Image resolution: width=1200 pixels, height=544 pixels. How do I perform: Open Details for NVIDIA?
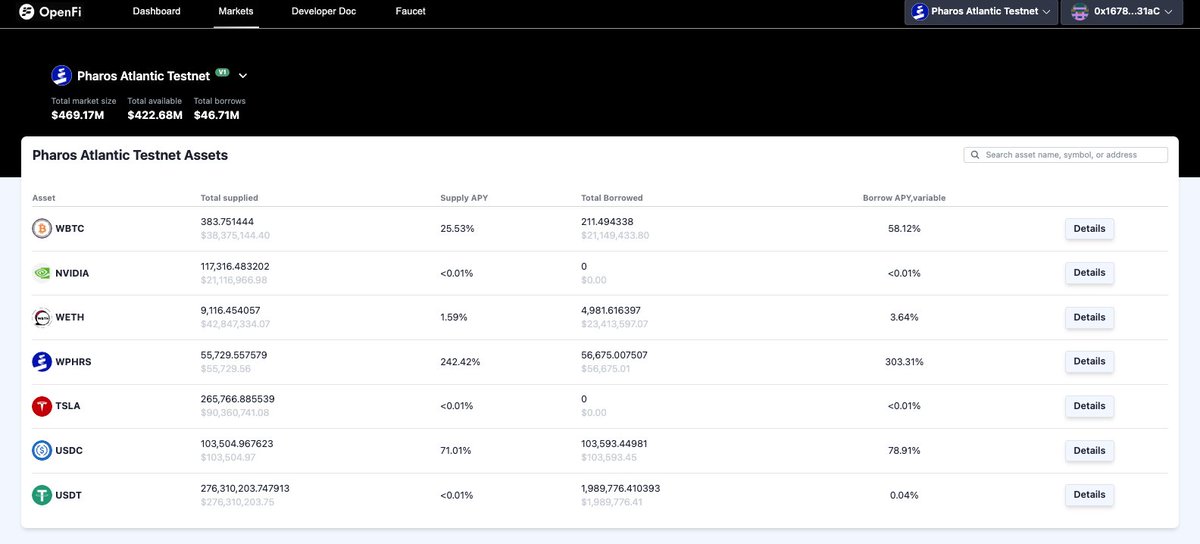(1089, 273)
